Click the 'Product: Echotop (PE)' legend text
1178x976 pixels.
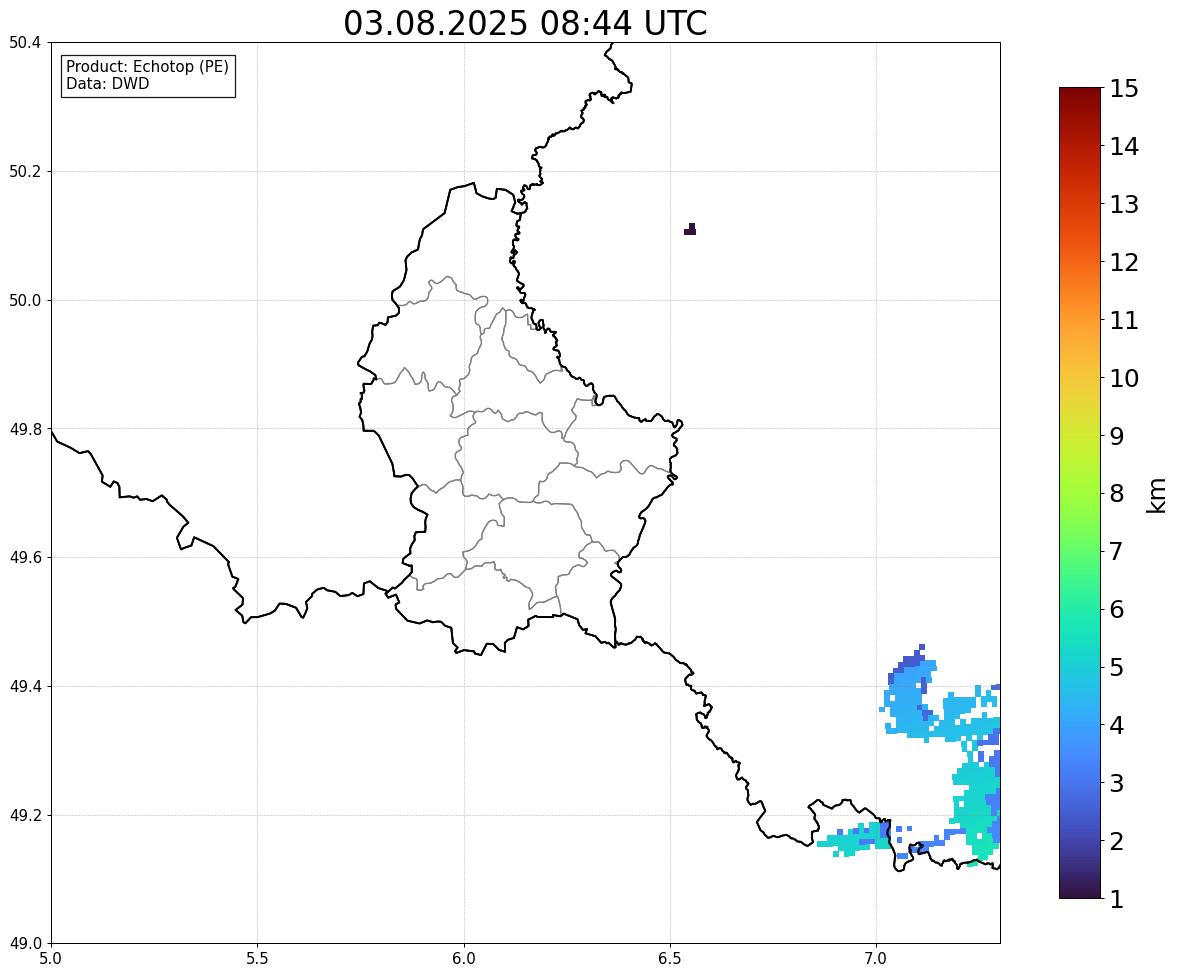[147, 67]
